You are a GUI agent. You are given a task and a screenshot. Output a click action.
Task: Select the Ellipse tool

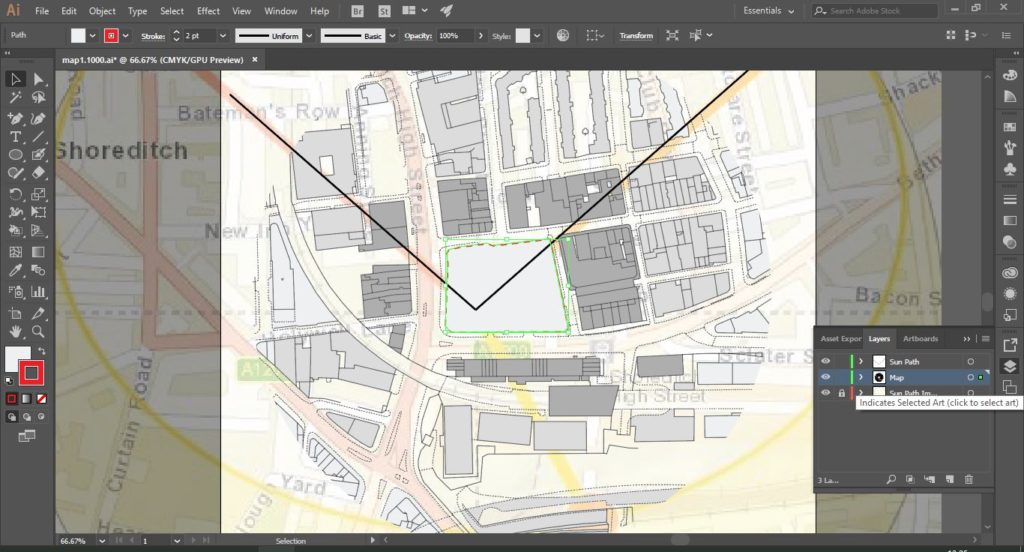pyautogui.click(x=15, y=155)
